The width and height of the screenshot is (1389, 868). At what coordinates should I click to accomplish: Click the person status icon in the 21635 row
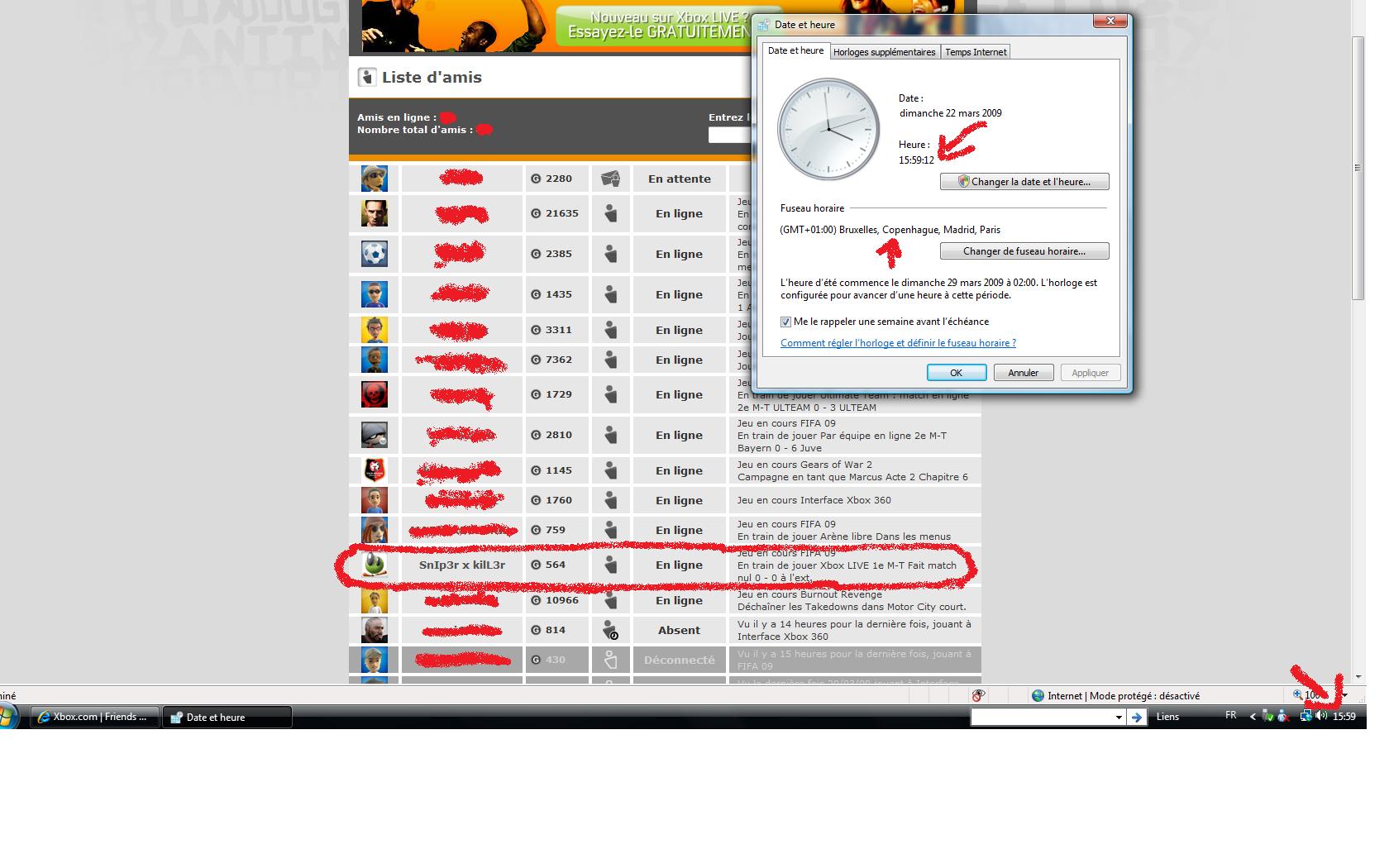tap(610, 213)
